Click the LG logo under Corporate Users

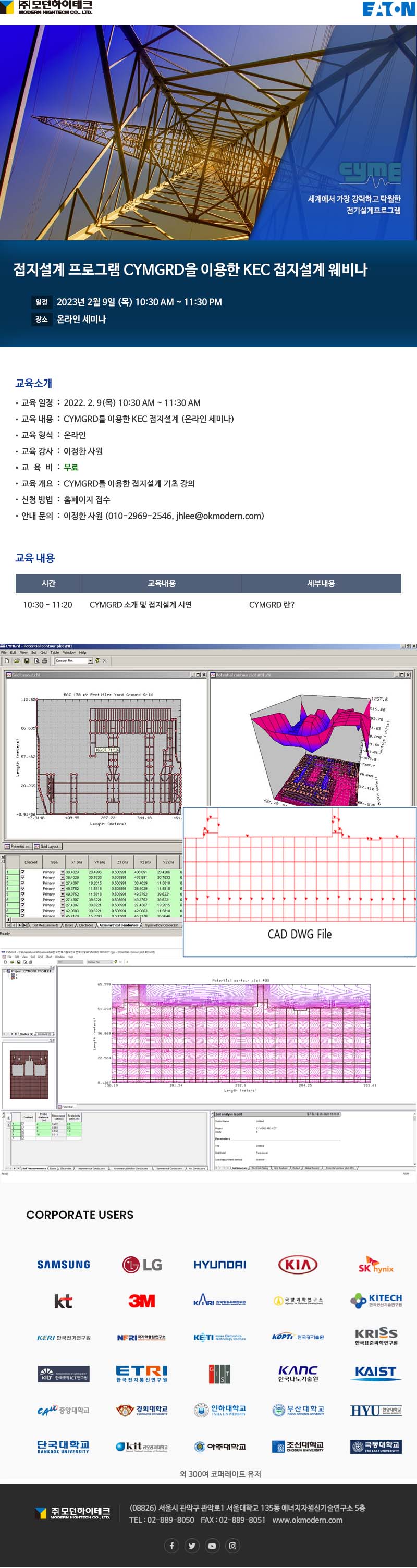(142, 1264)
